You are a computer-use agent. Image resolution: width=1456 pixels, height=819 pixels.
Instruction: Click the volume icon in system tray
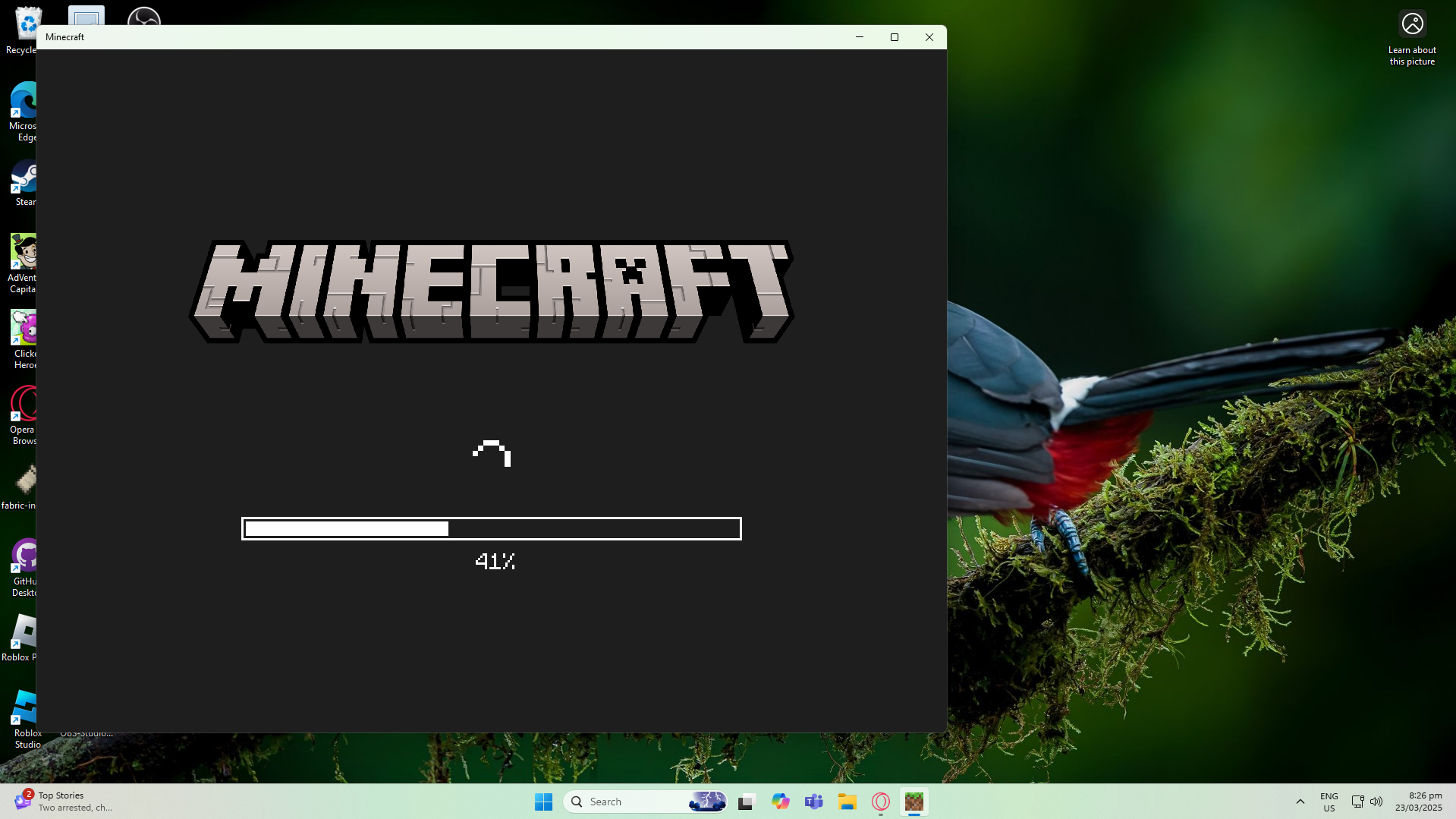[x=1376, y=802]
